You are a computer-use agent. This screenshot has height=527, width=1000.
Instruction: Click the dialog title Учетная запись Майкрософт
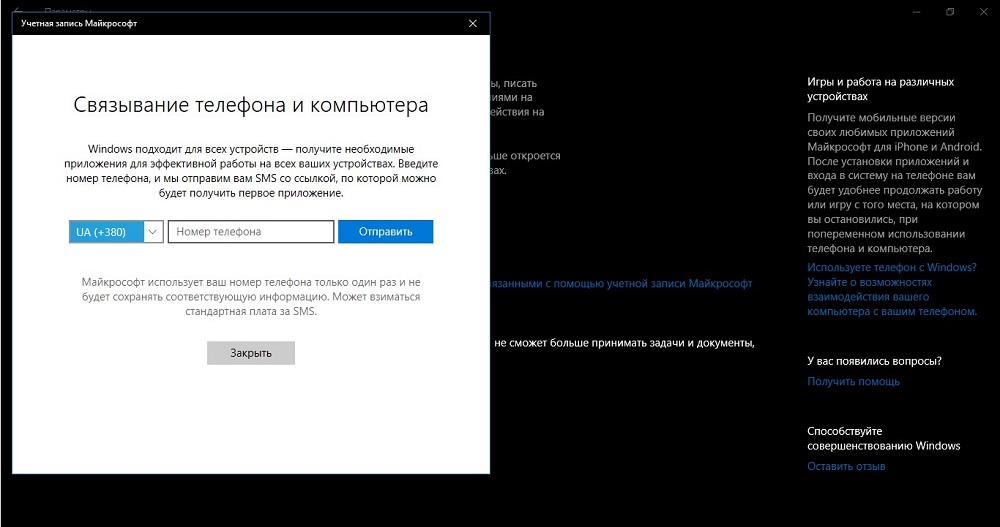point(79,24)
